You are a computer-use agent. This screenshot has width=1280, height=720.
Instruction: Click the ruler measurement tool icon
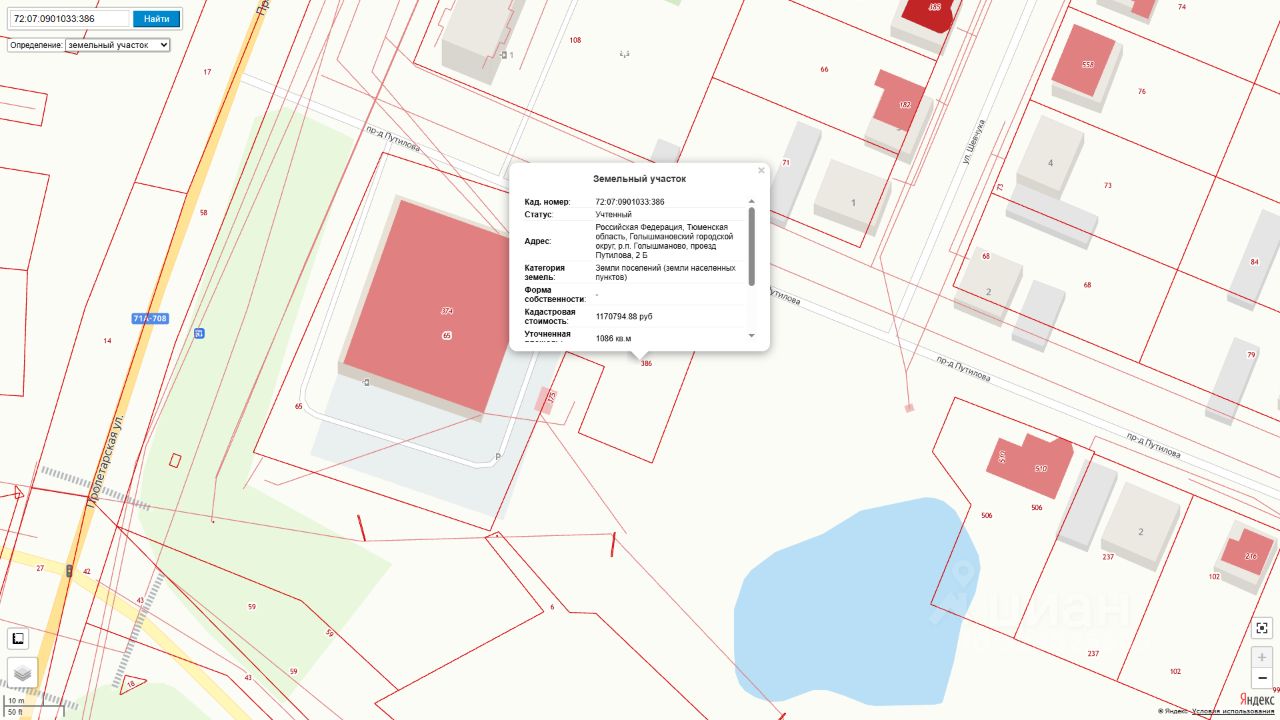tap(18, 639)
